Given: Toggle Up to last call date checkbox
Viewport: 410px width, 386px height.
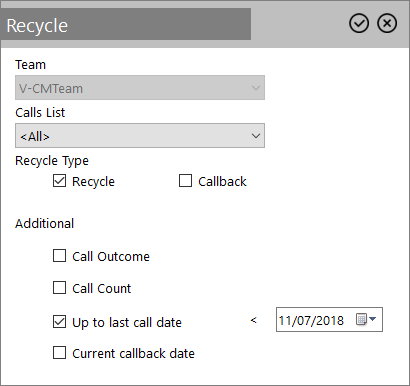Looking at the screenshot, I should (59, 322).
